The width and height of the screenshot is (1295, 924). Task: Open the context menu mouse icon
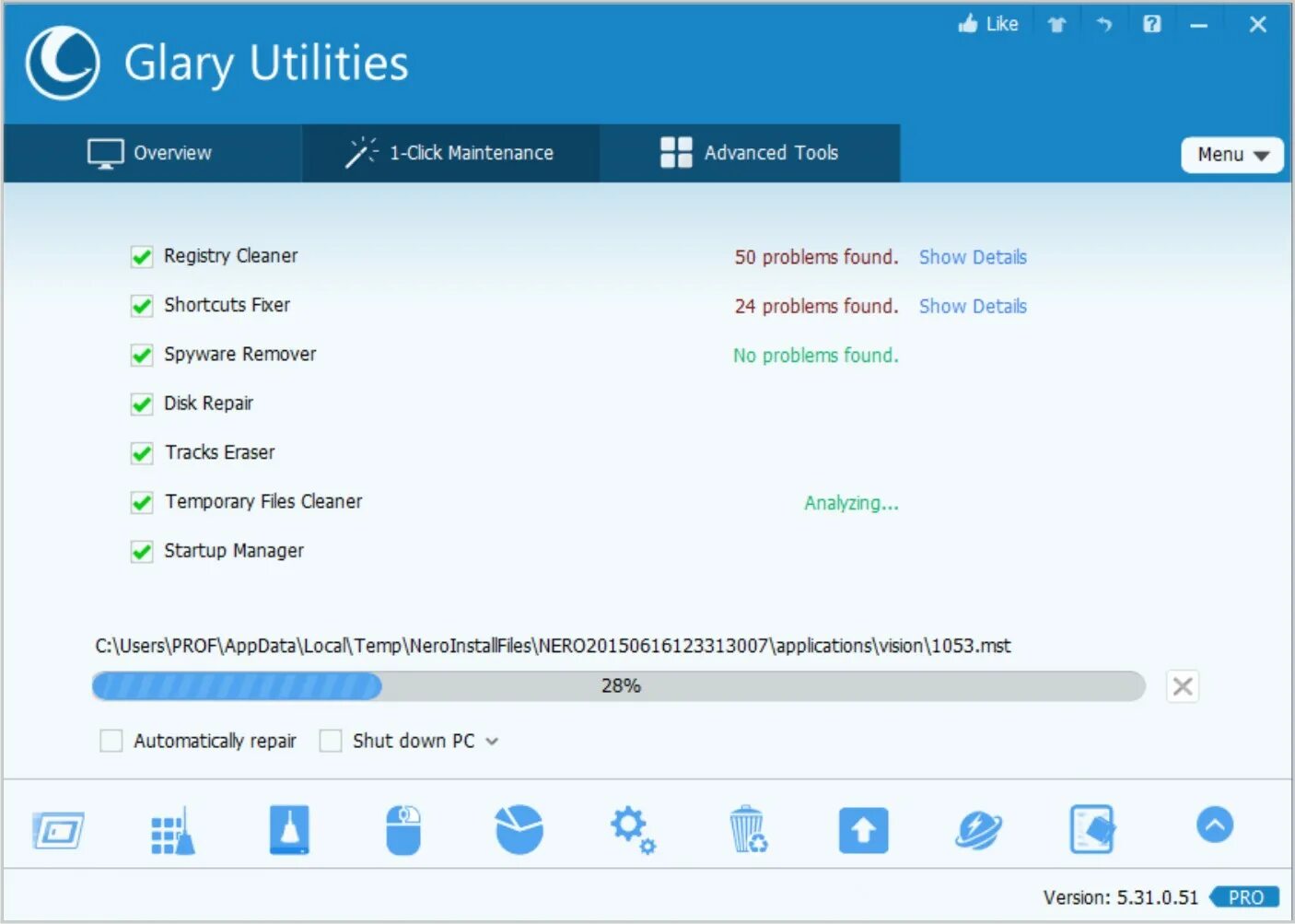403,830
